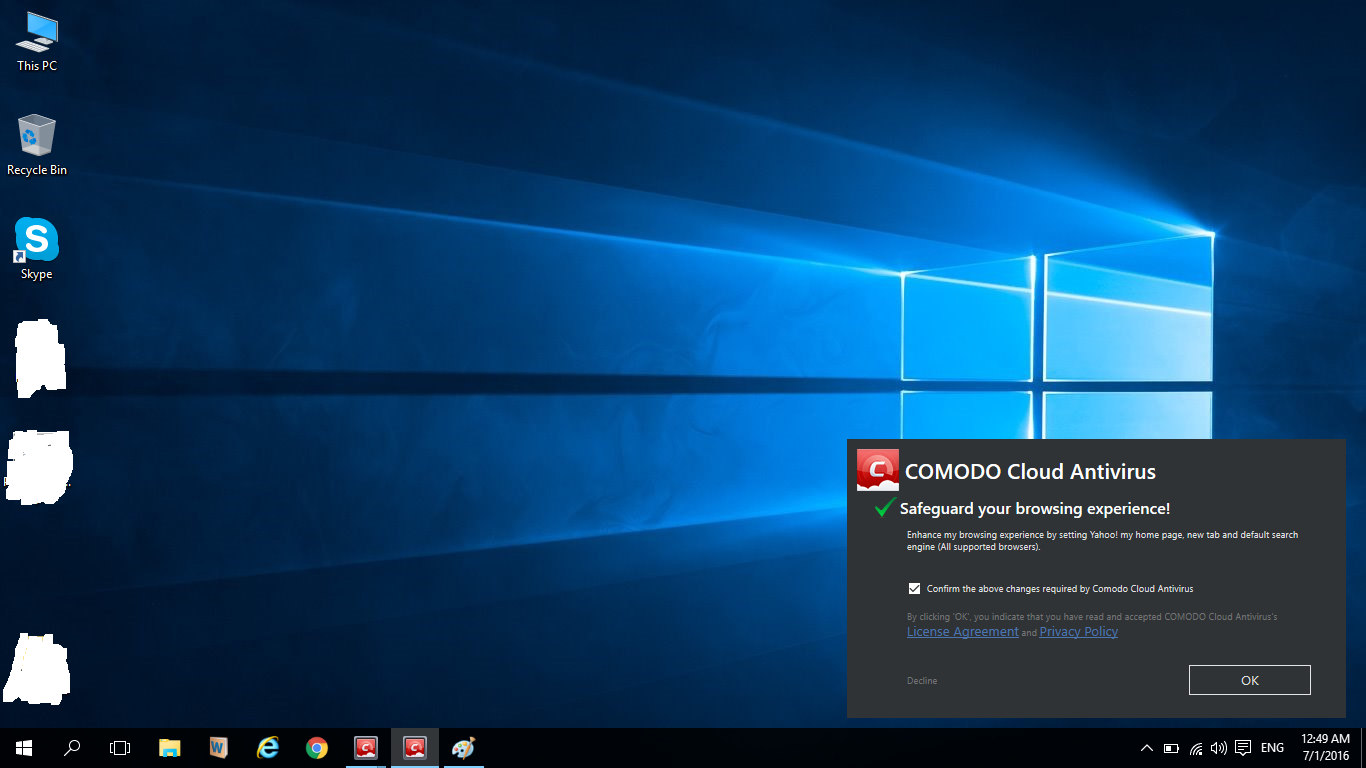Open the This PC desktop icon

37,41
